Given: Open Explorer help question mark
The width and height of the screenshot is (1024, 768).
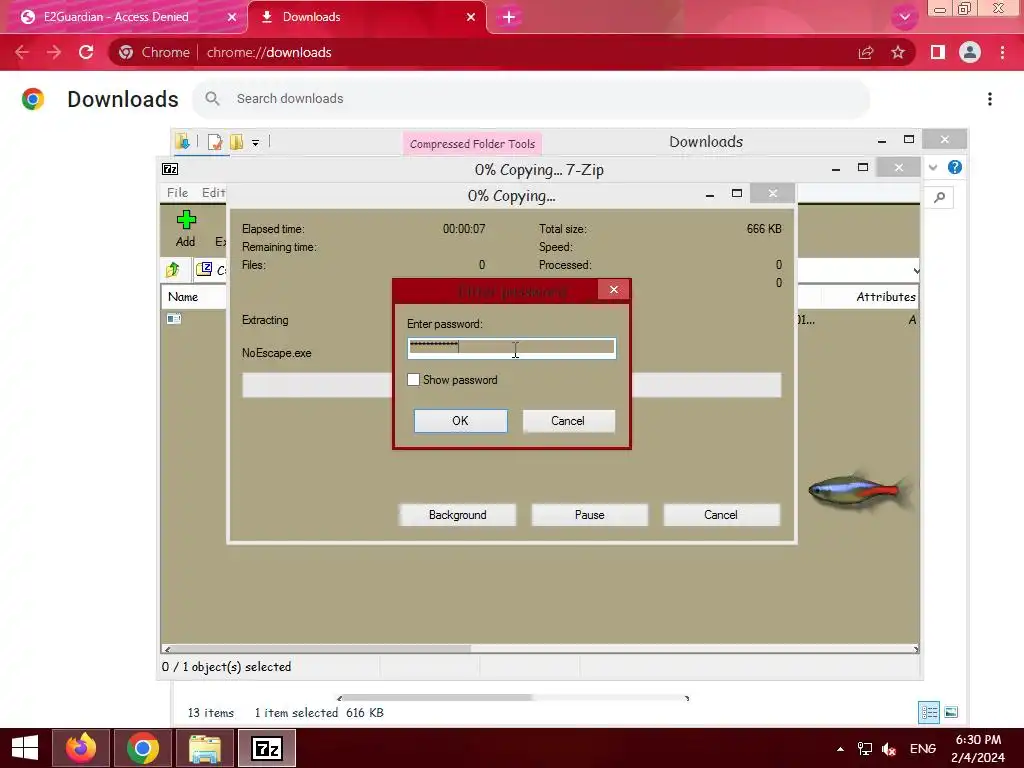Looking at the screenshot, I should pos(955,167).
